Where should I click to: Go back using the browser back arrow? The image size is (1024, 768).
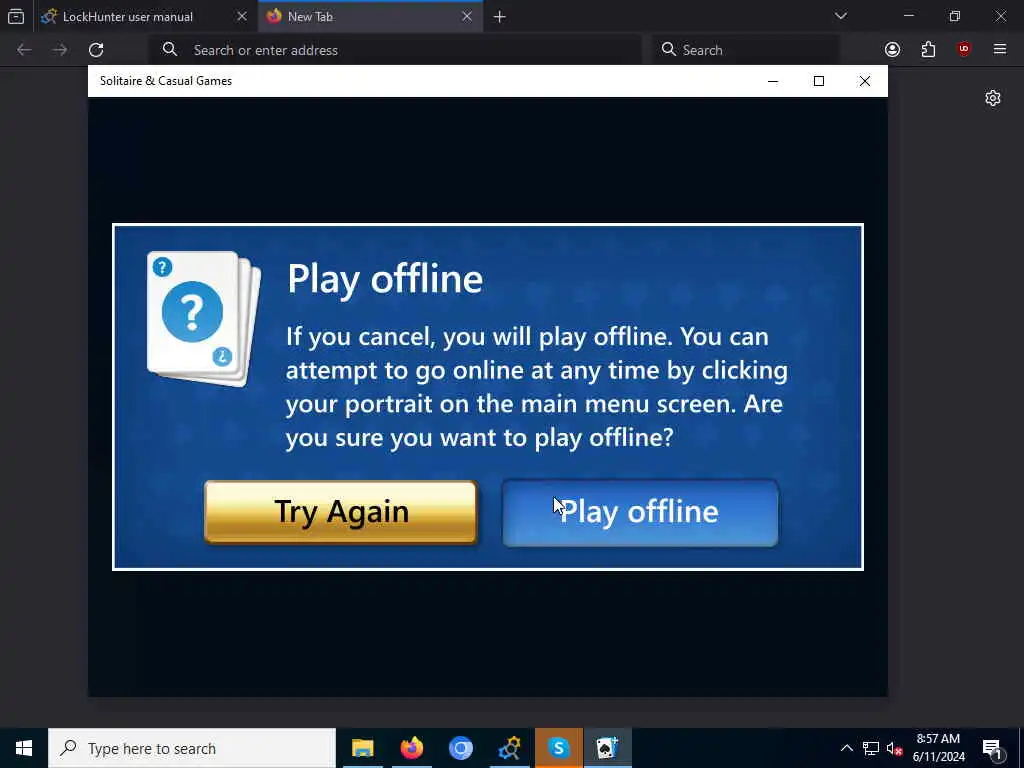pos(24,50)
